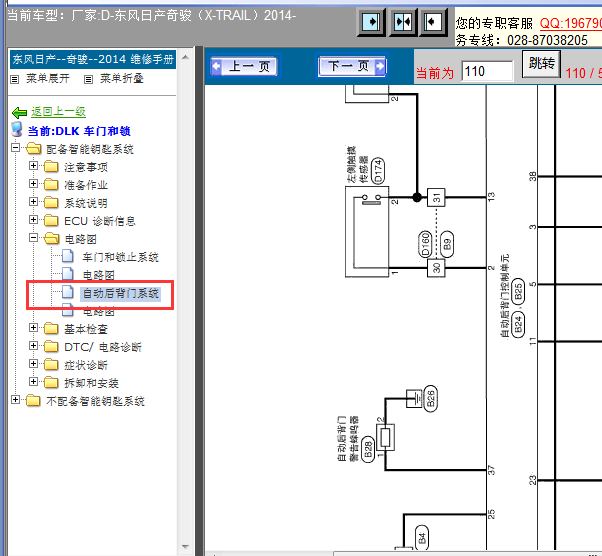Collapse the 电路图 folder node
The width and height of the screenshot is (602, 556).
pos(33,238)
